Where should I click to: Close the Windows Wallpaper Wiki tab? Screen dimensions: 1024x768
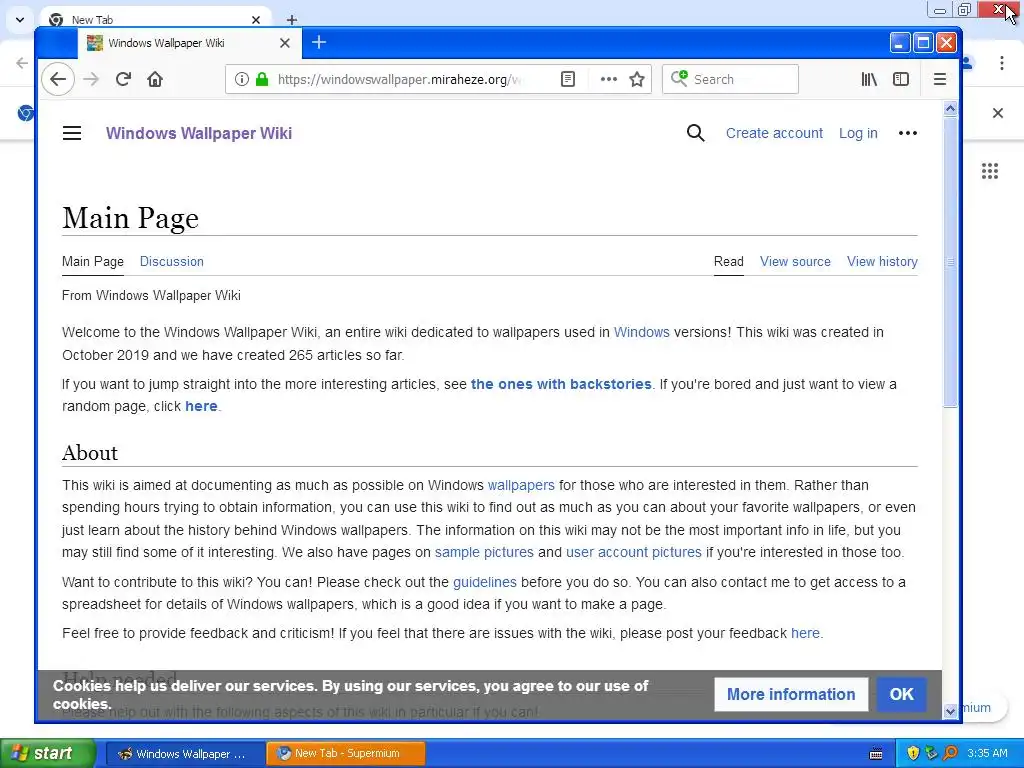click(285, 43)
